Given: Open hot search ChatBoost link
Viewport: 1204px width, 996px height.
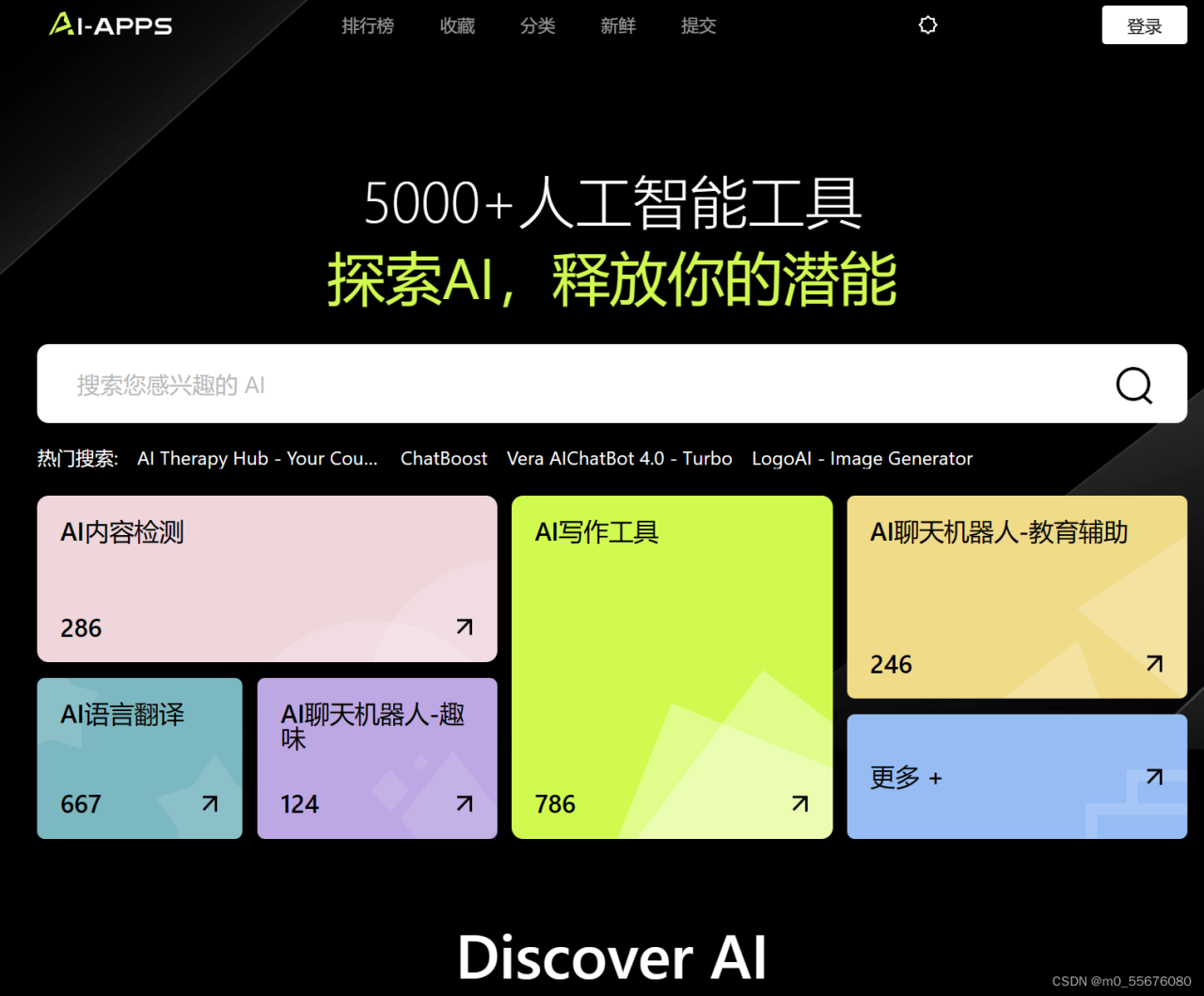Looking at the screenshot, I should tap(444, 458).
